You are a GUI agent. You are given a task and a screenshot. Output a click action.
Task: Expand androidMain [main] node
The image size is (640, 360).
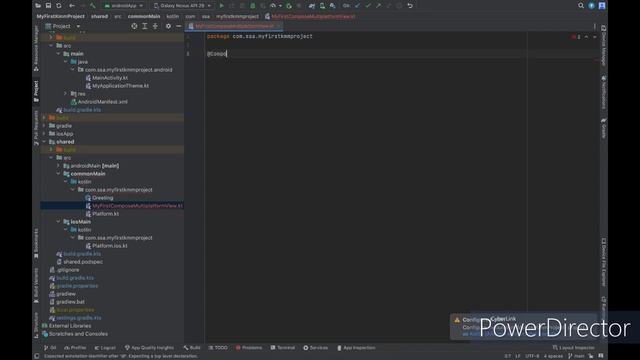(x=58, y=166)
